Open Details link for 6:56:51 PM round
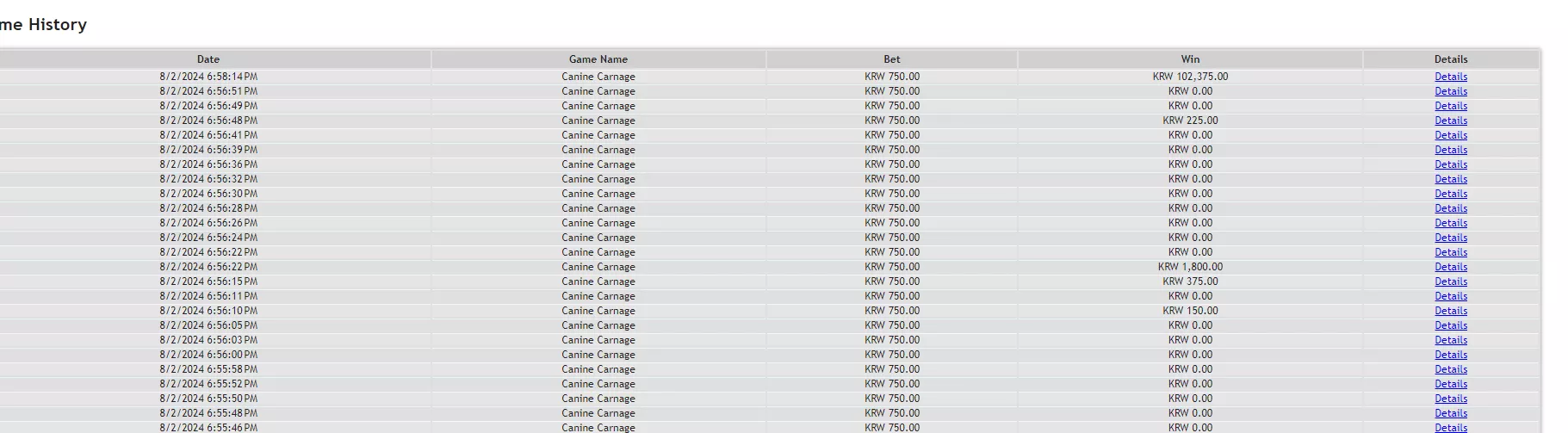Viewport: 1568px width, 433px height. [1450, 91]
